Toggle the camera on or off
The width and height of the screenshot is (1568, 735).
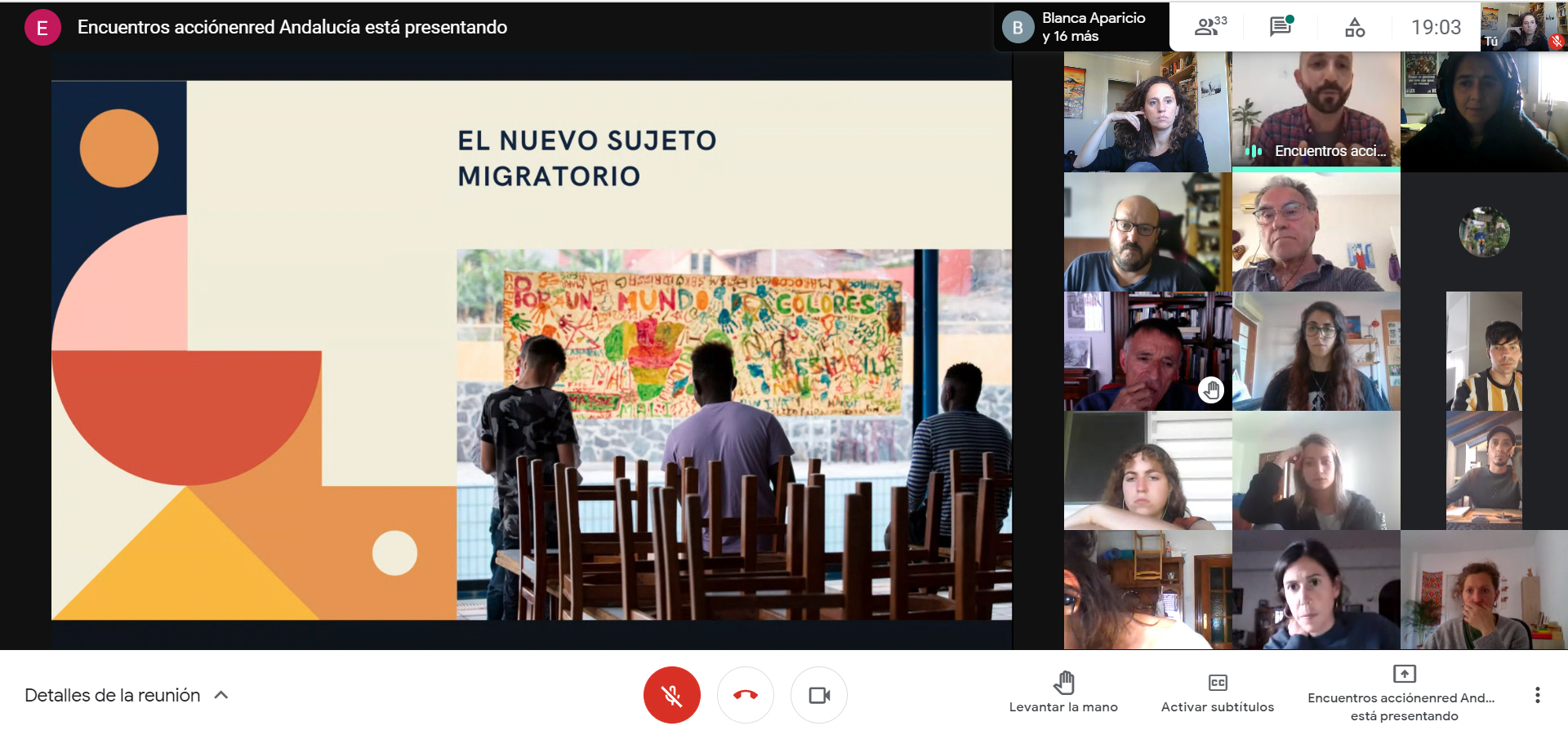click(x=819, y=695)
